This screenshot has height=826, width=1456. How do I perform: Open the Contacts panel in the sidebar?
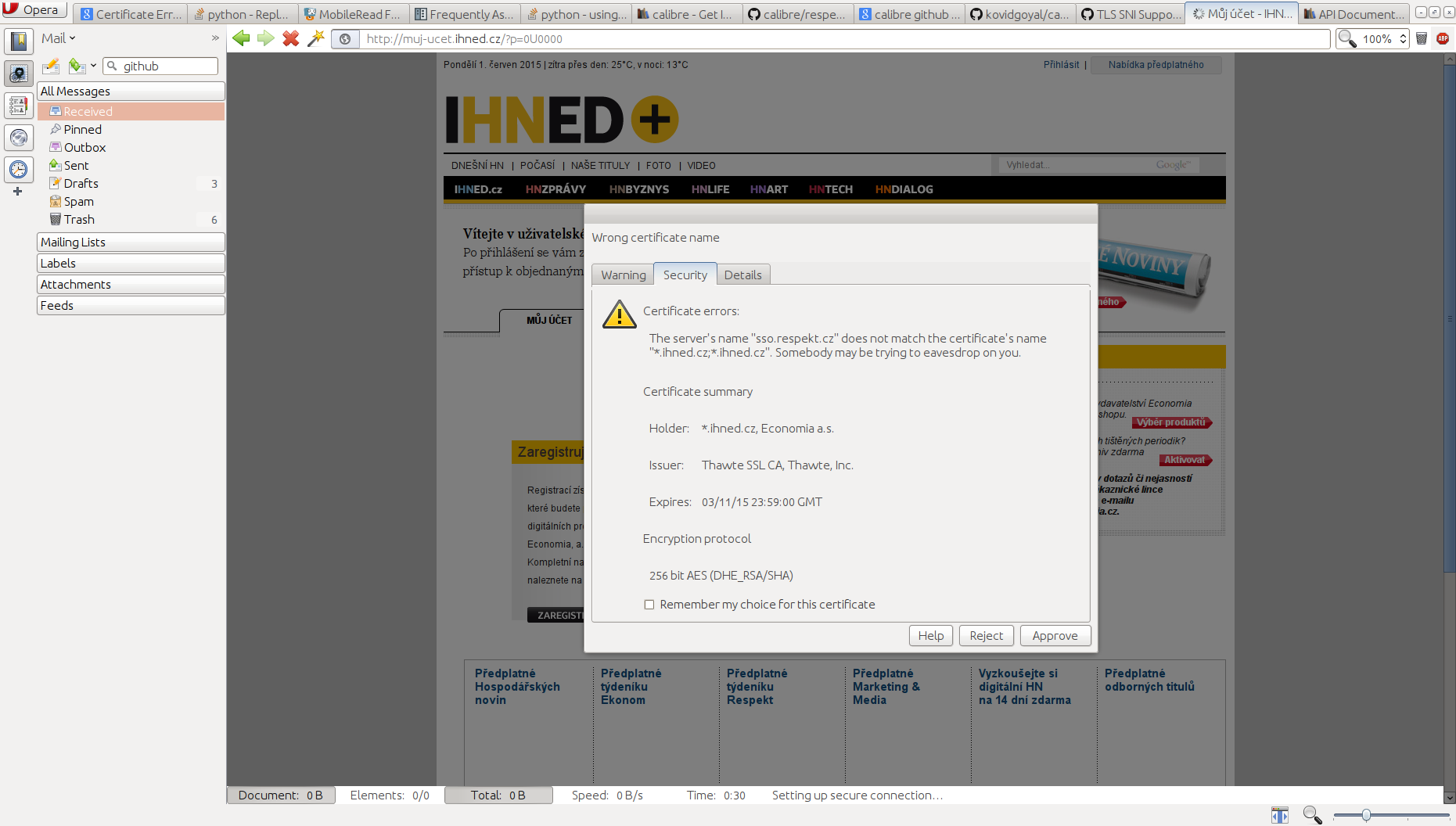point(19,106)
